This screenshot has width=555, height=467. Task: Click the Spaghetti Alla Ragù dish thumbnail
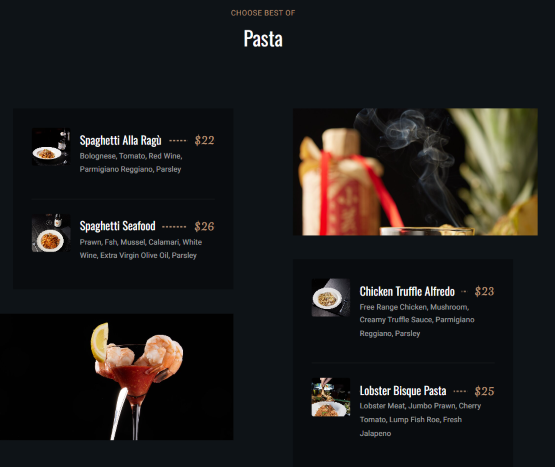click(x=51, y=147)
